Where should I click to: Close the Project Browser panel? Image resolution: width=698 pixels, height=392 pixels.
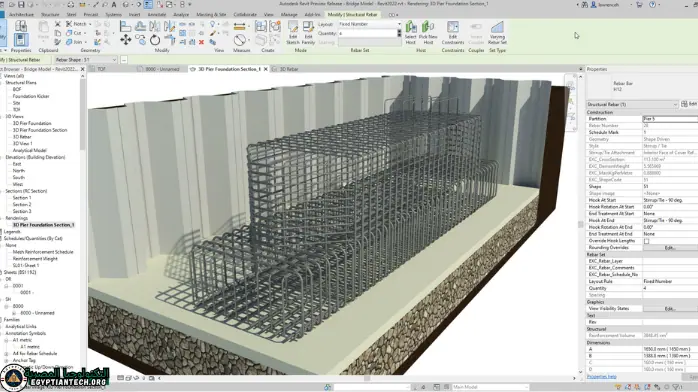click(82, 69)
